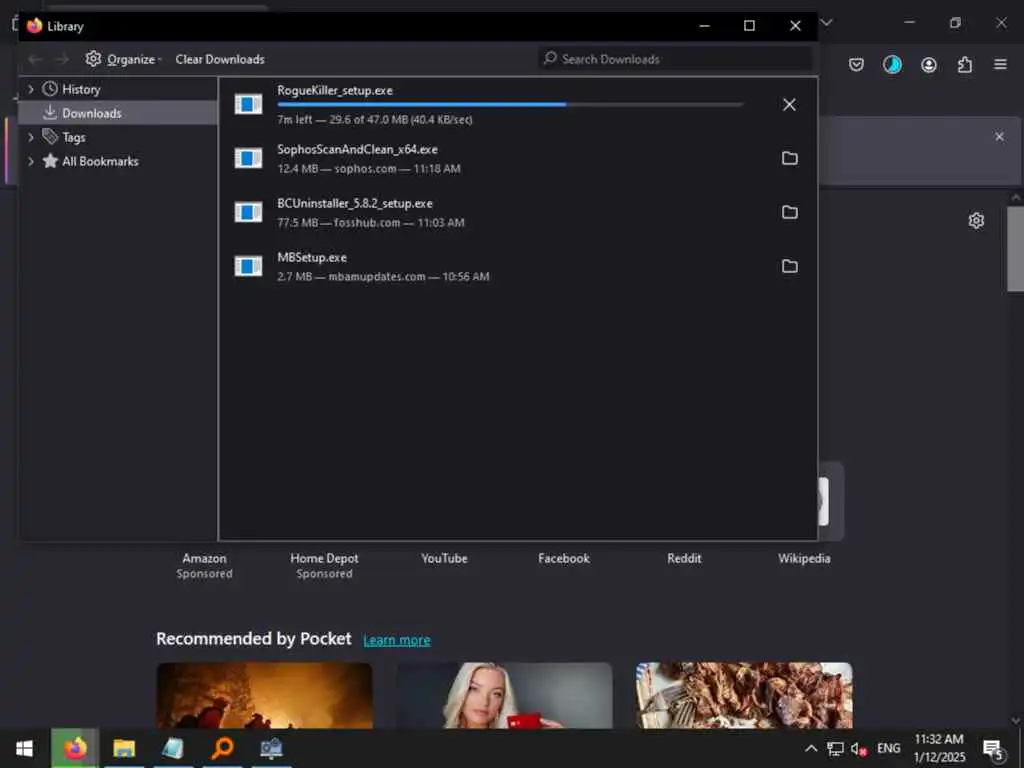Open the blonde woman Pocket story thumbnail
This screenshot has width=1024, height=768.
(505, 695)
